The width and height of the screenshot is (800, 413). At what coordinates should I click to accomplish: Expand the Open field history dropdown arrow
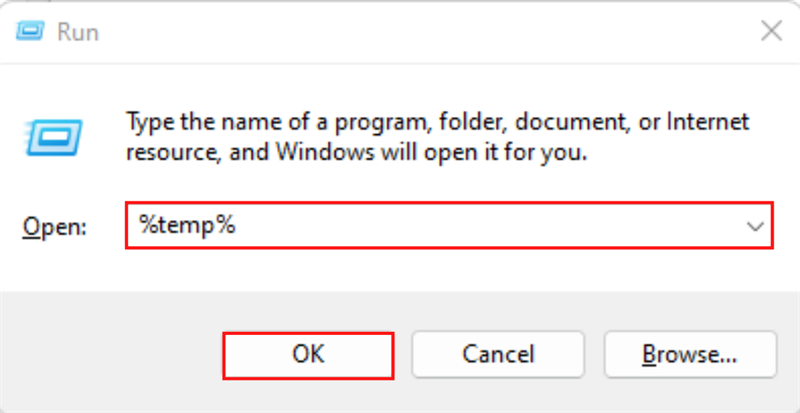click(x=754, y=227)
